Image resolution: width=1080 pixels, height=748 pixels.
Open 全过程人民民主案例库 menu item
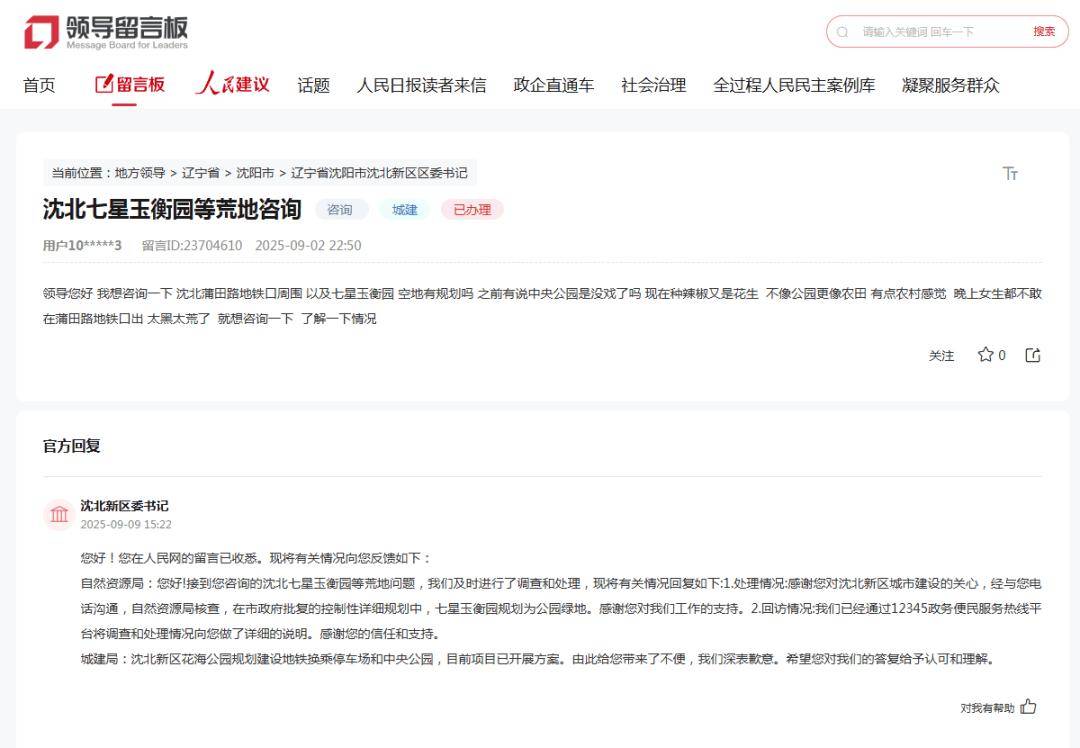click(793, 86)
